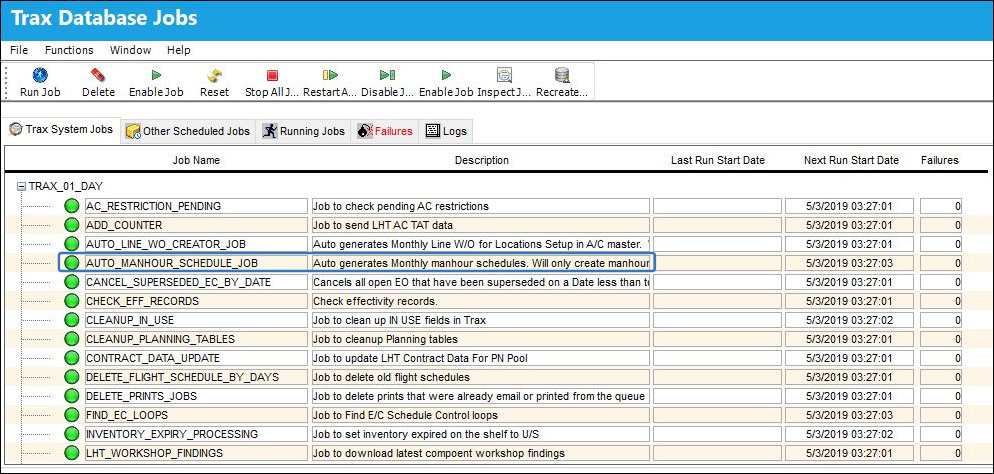Select the INVENTORY_EXPIRY_PROCESSING job name
Screen dimensions: 994x474
pyautogui.click(x=196, y=434)
